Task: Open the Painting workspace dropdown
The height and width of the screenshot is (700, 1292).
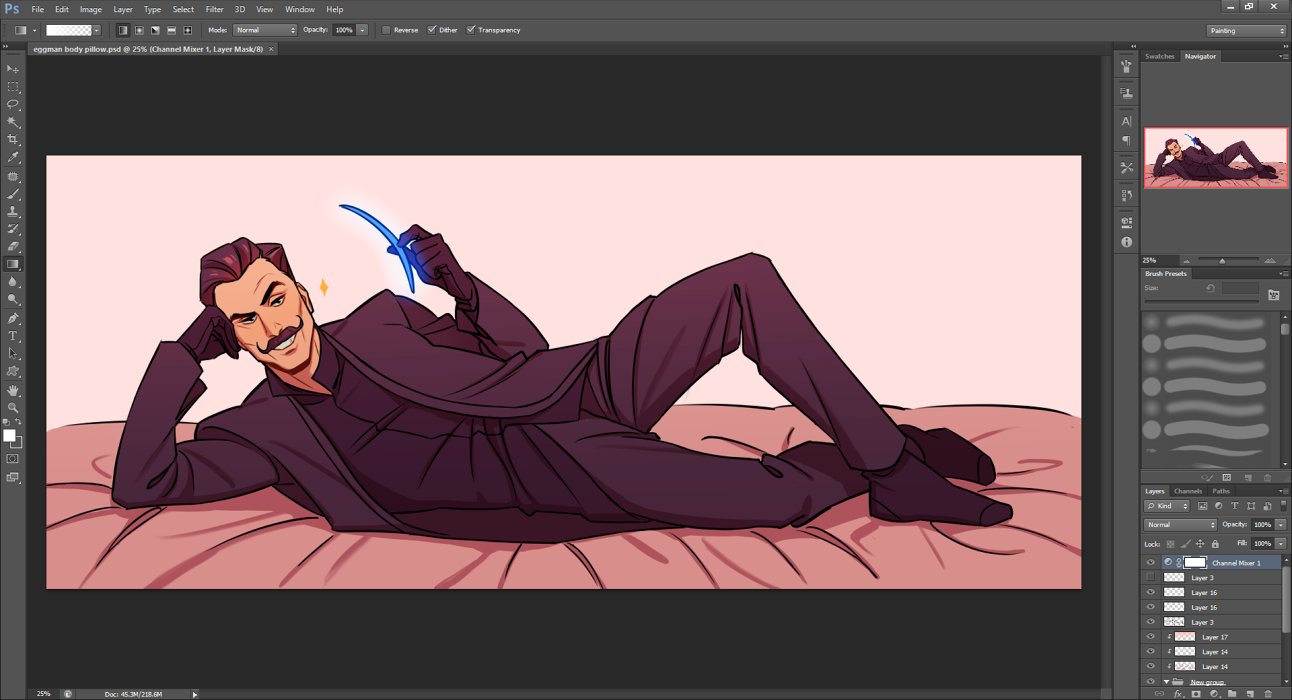Action: [x=1247, y=30]
